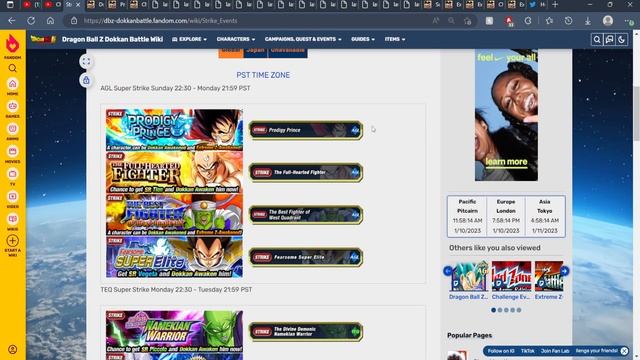Open the Namekian Warrior banner image
The height and width of the screenshot is (360, 640).
174,331
